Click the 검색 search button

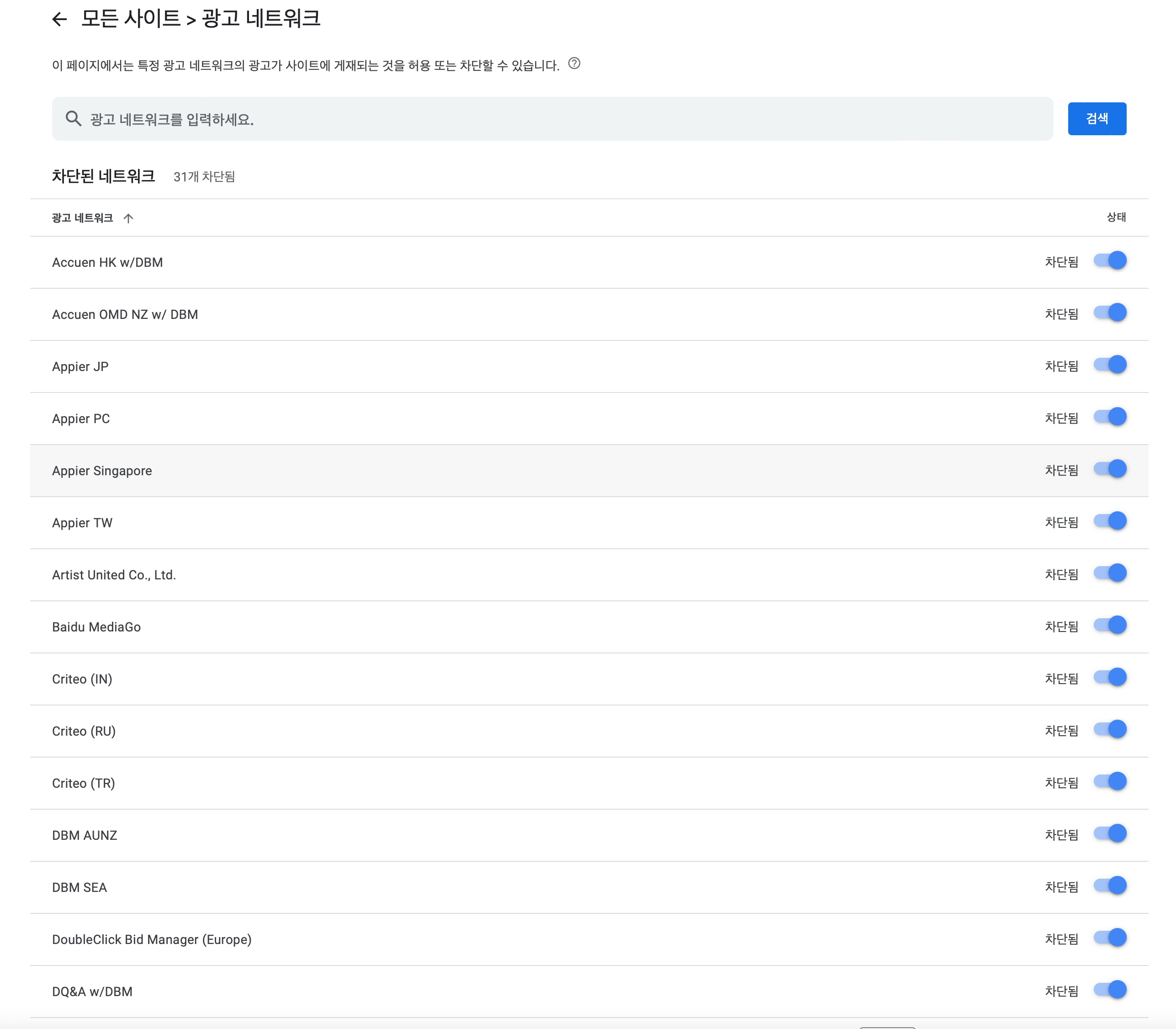pos(1096,119)
